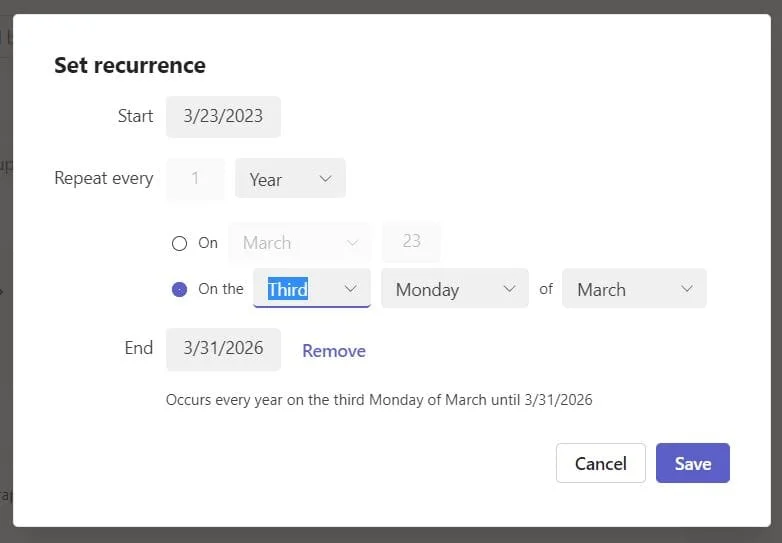Click the chevron arrow beside Year
This screenshot has width=782, height=543.
click(325, 179)
